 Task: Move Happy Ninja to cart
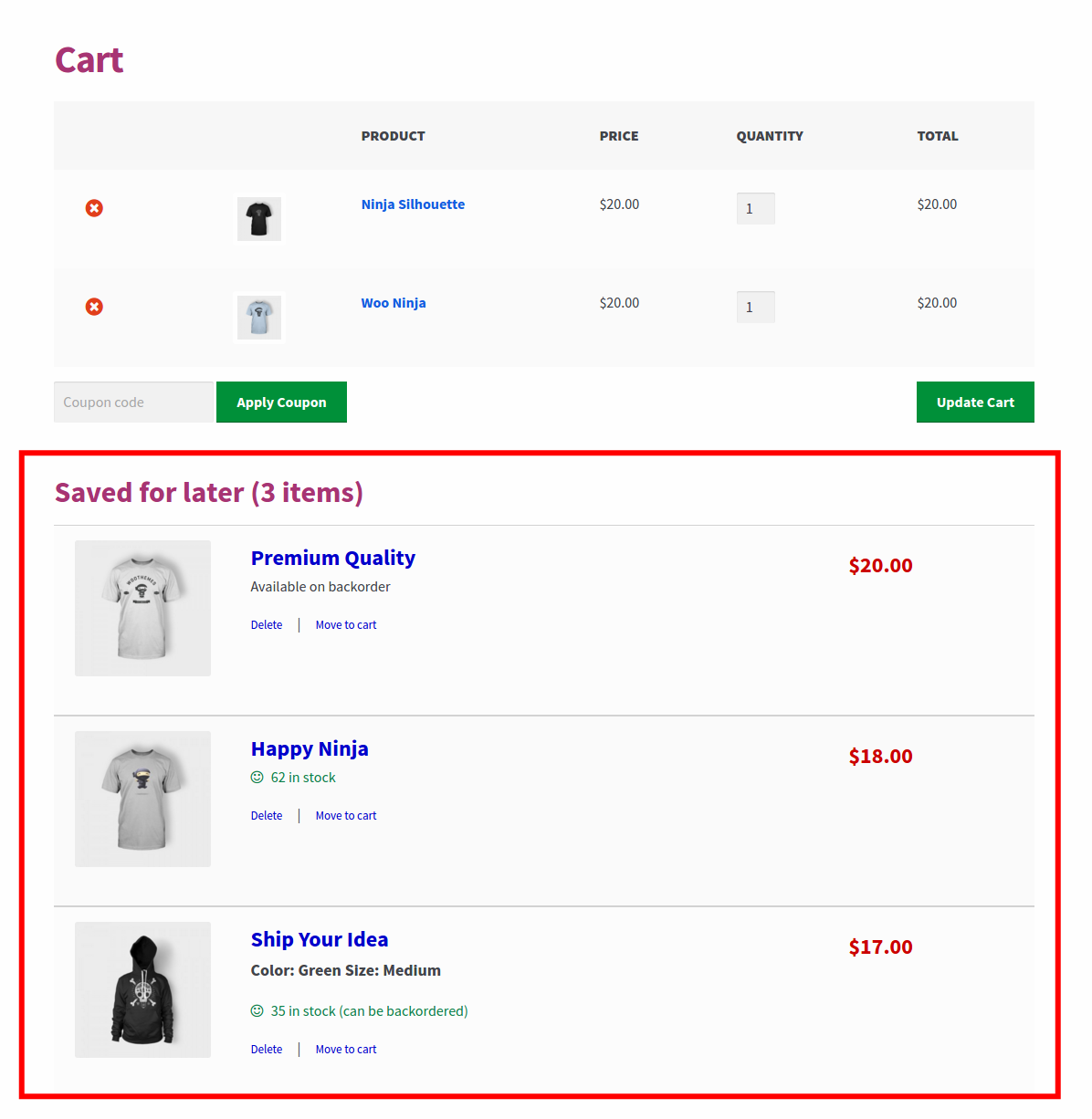346,816
